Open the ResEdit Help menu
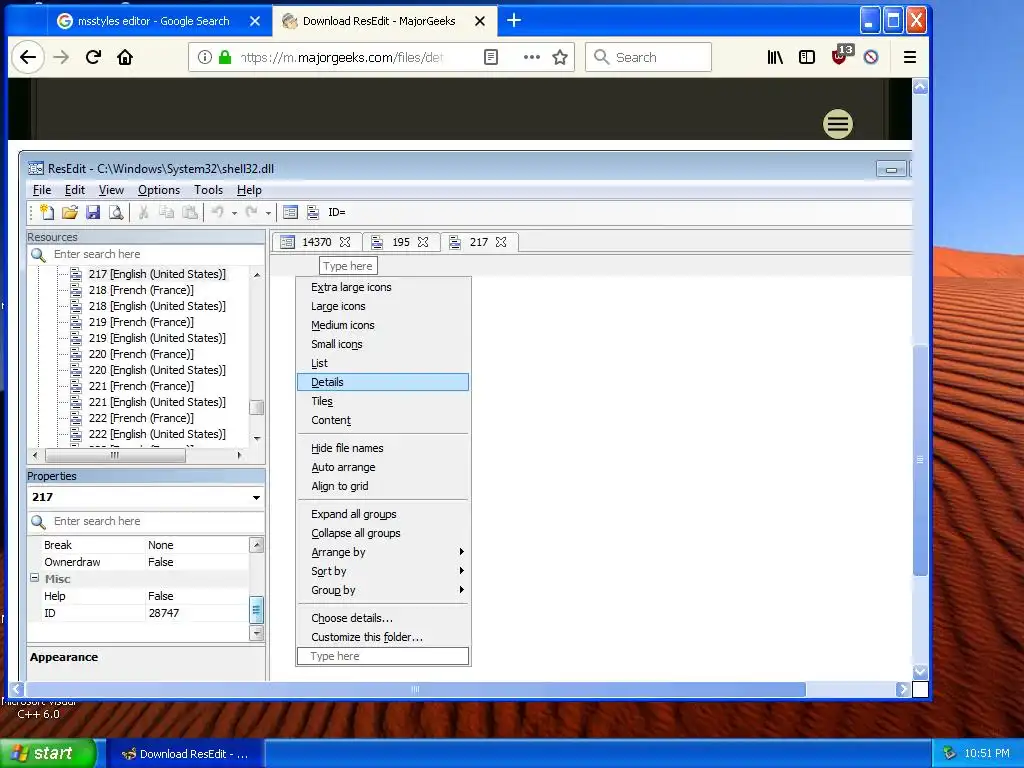Image resolution: width=1024 pixels, height=768 pixels. coord(249,190)
